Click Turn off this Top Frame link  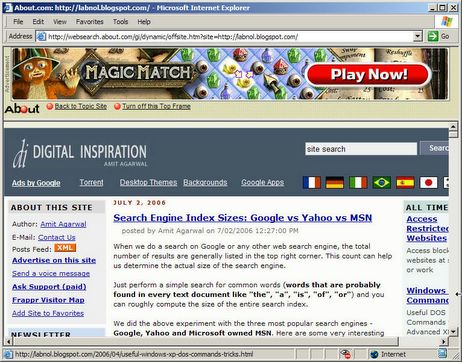[x=156, y=106]
